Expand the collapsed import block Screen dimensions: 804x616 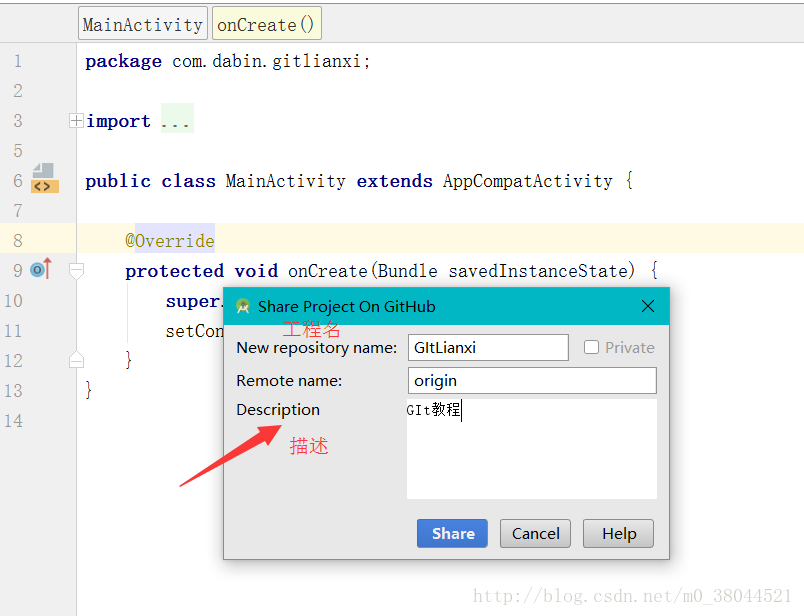point(76,121)
